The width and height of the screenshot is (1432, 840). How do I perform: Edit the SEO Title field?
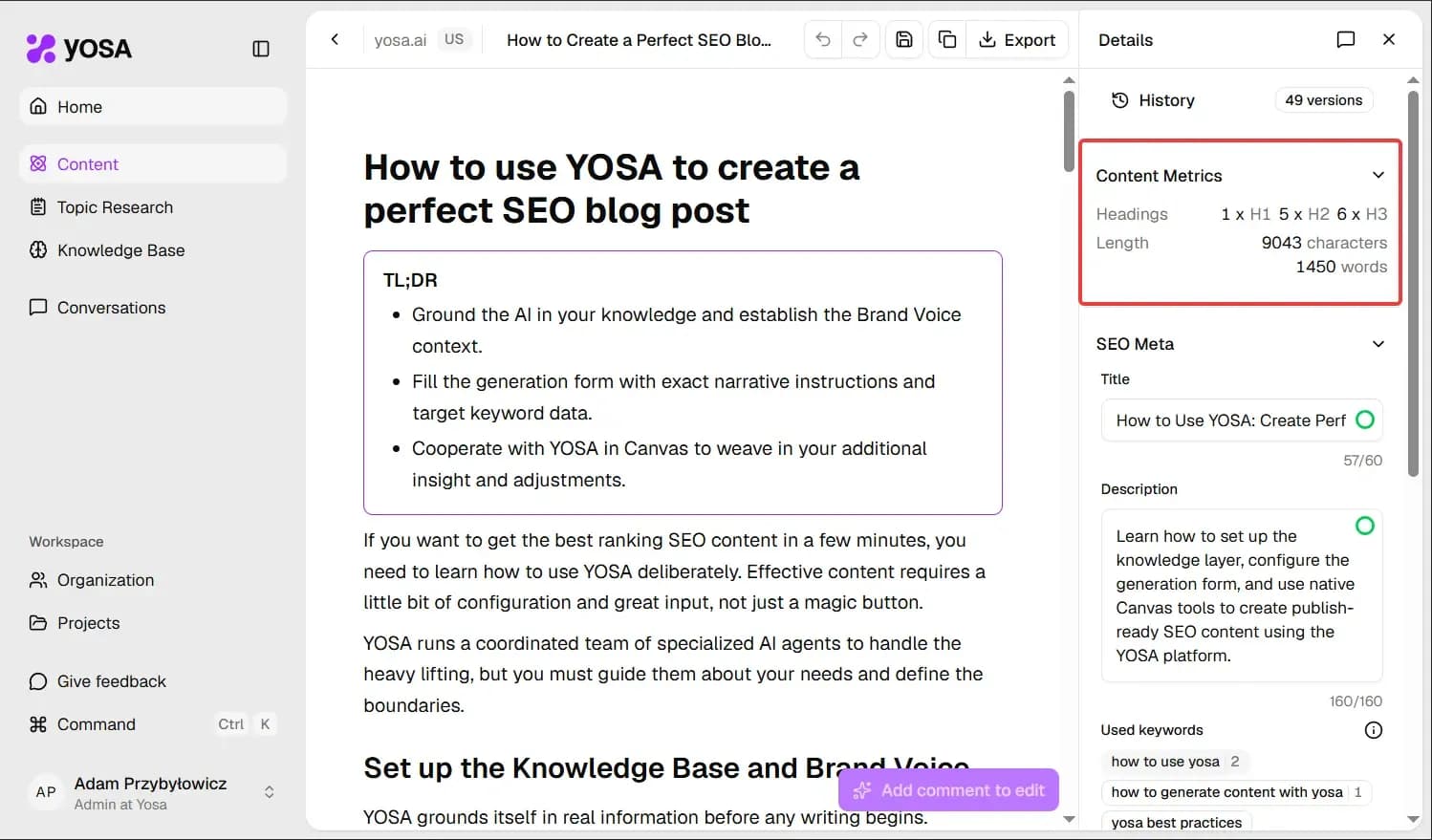[x=1242, y=420]
